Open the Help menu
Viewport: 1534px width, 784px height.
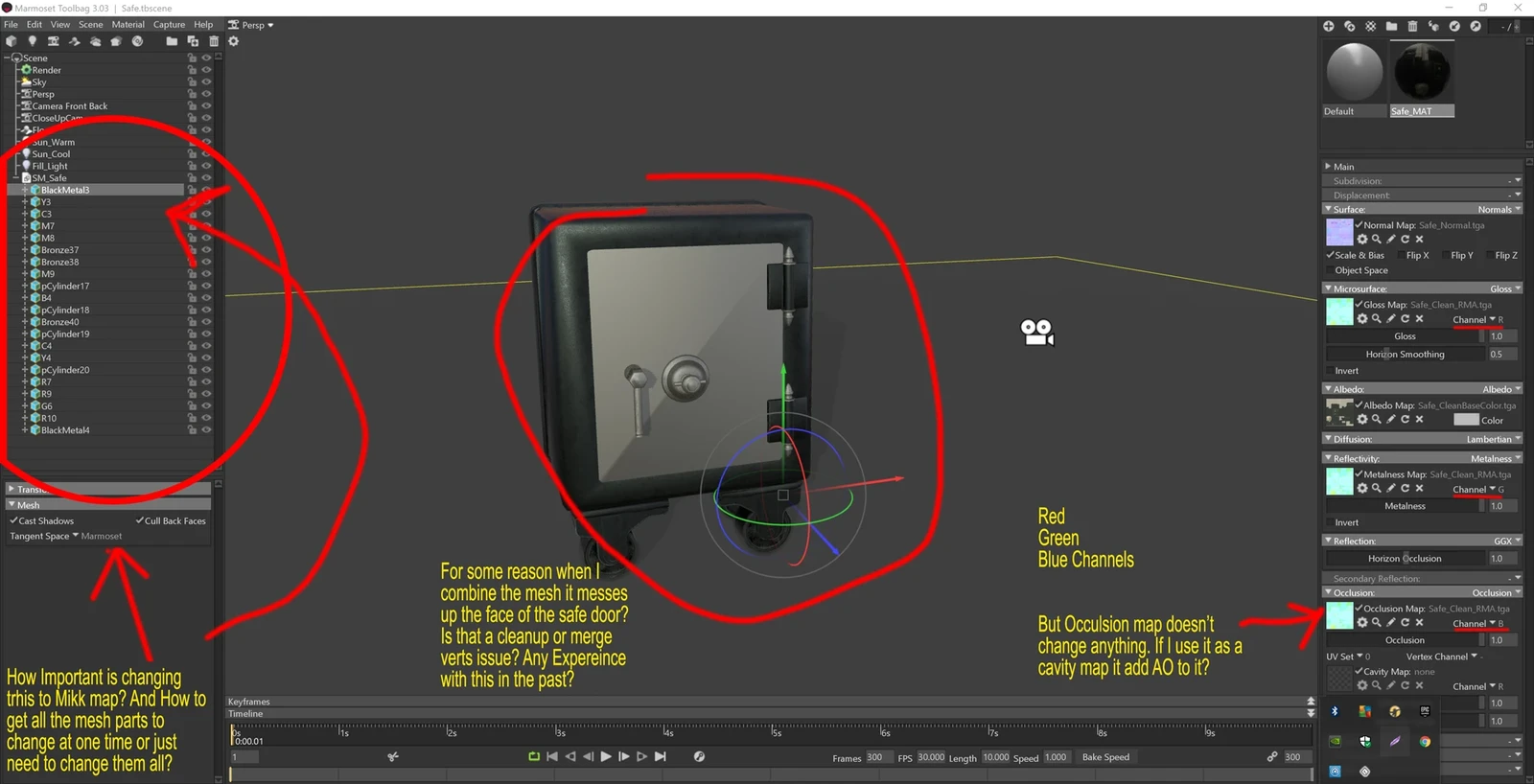(203, 25)
